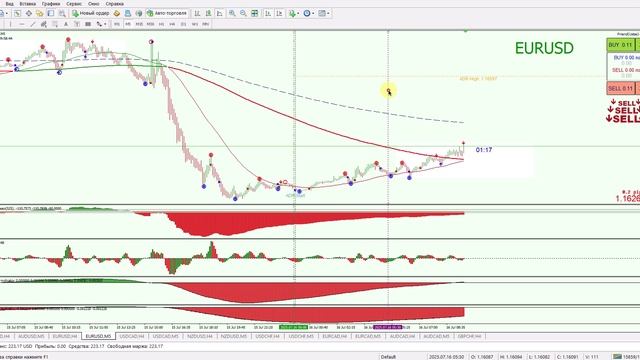Switch chart to candlestick mode
This screenshot has height=360, width=640.
(x=208, y=13)
